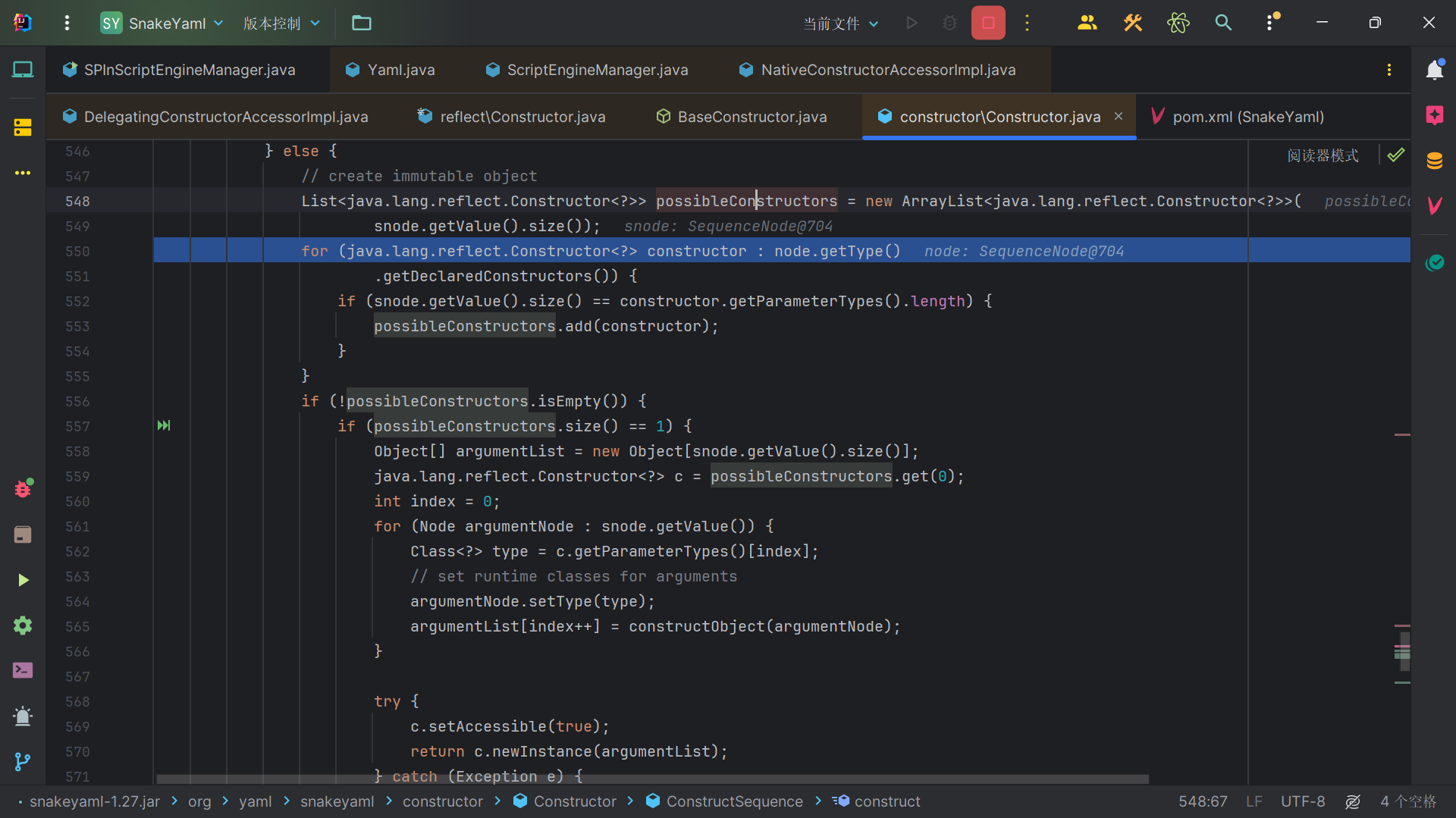
Task: Click the highlighted execution line 550
Action: (781, 251)
